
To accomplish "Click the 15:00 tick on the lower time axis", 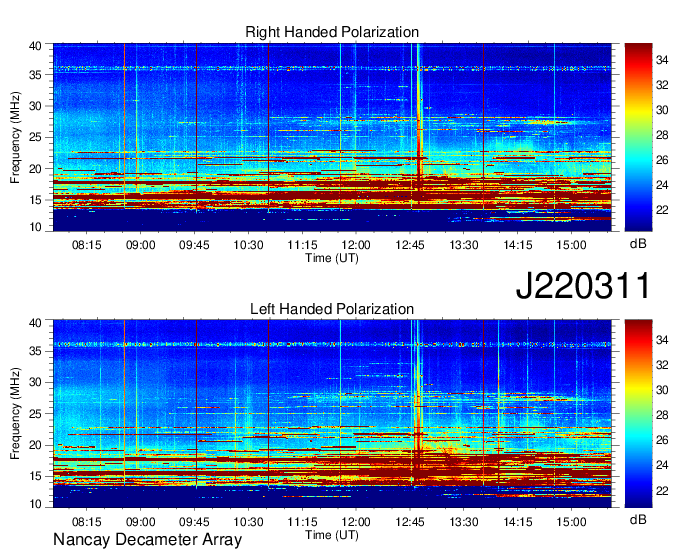I will (572, 522).
